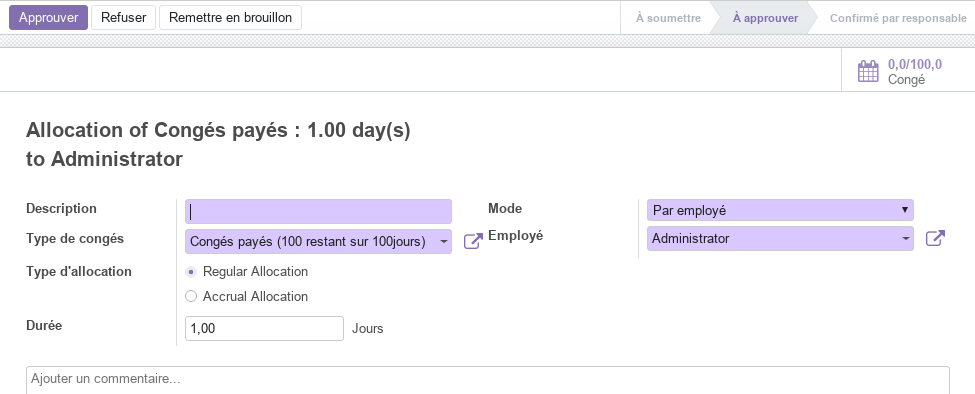Click the allocation title heading text
Viewport: 975px width, 394px height.
[x=218, y=145]
